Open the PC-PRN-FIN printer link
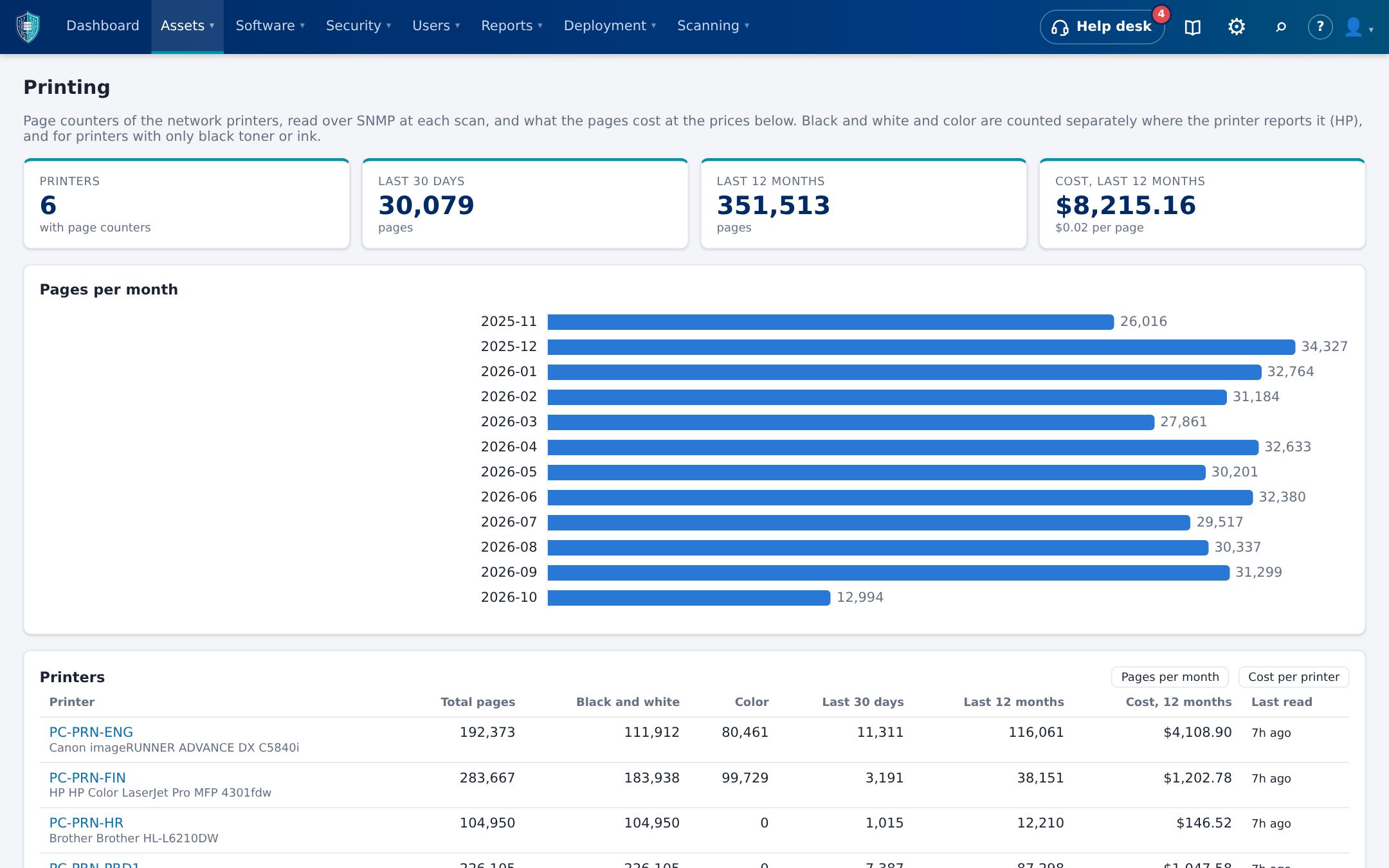This screenshot has height=868, width=1389. point(87,778)
